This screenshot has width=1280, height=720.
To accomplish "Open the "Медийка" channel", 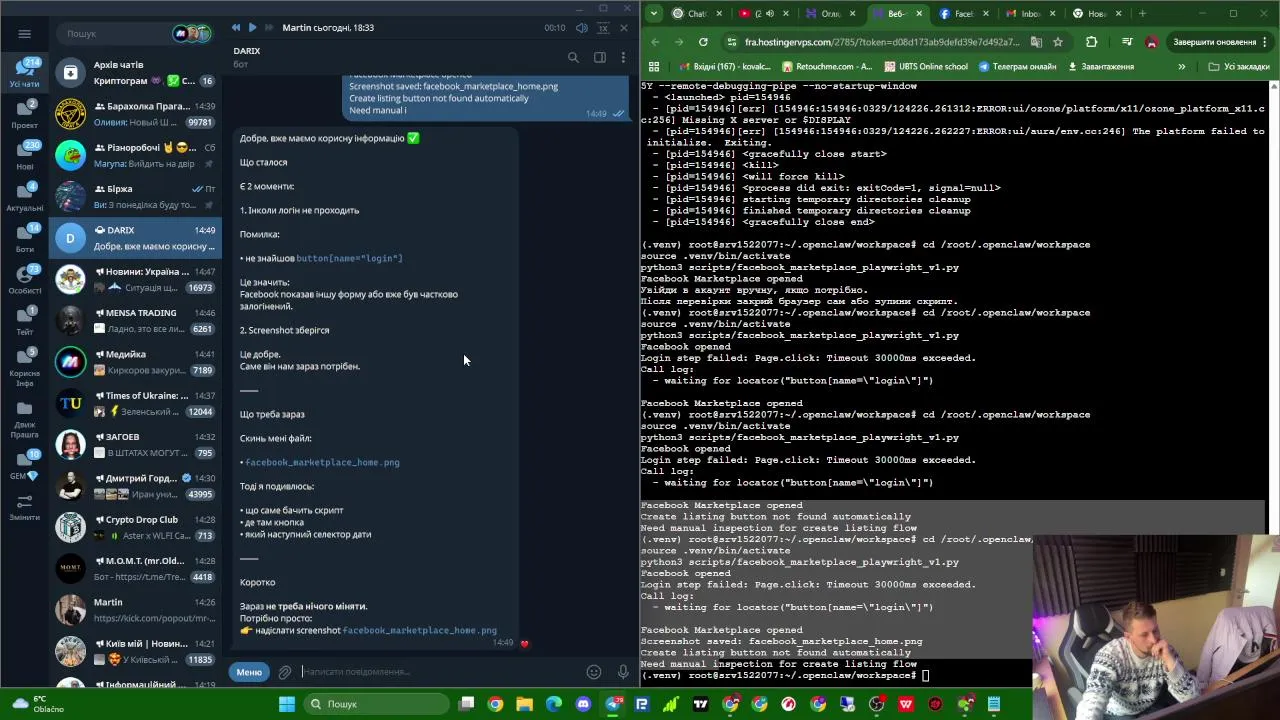I will tap(136, 361).
